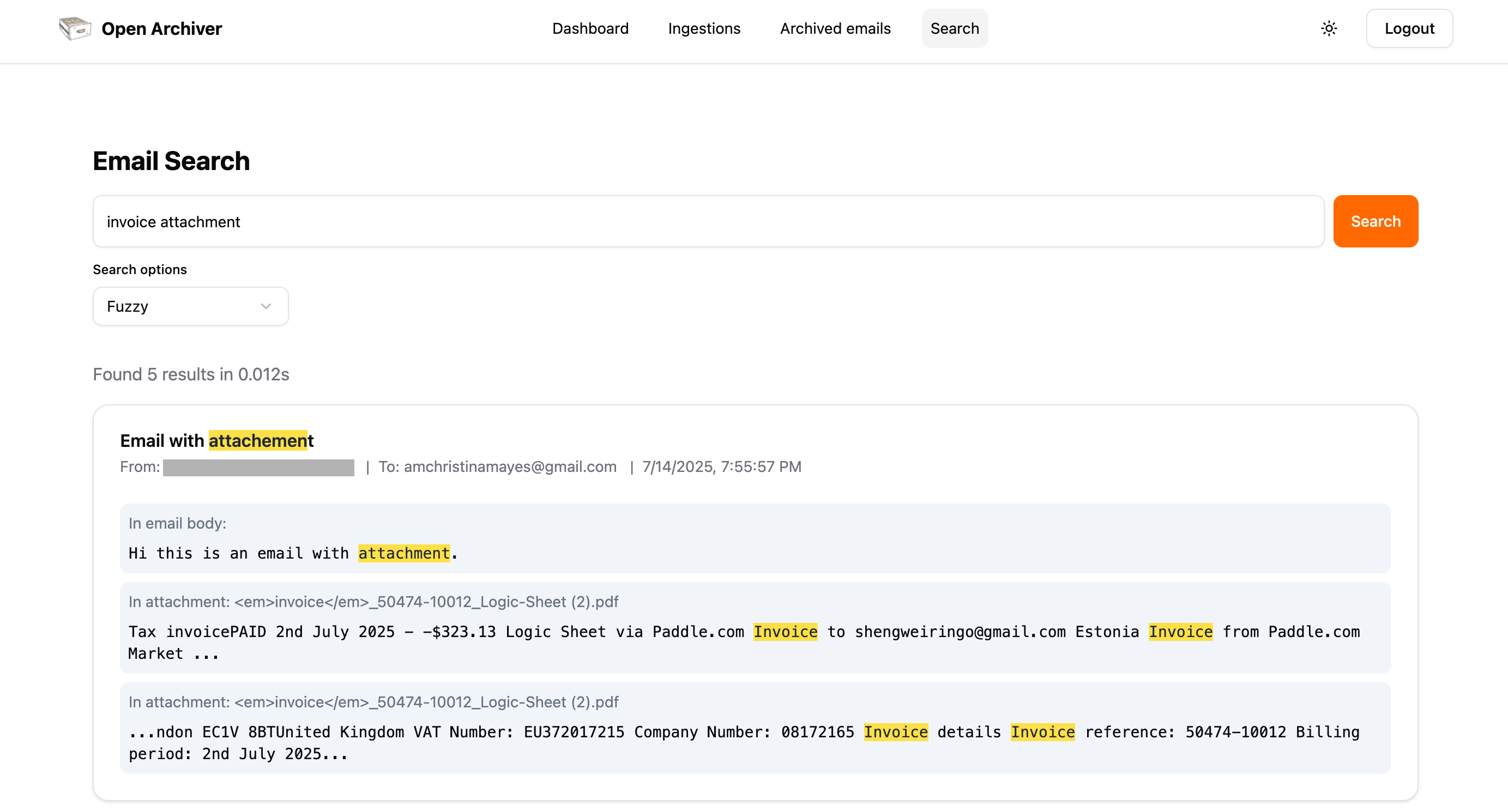1508x812 pixels.
Task: Navigate to the Dashboard page
Action: click(x=590, y=28)
